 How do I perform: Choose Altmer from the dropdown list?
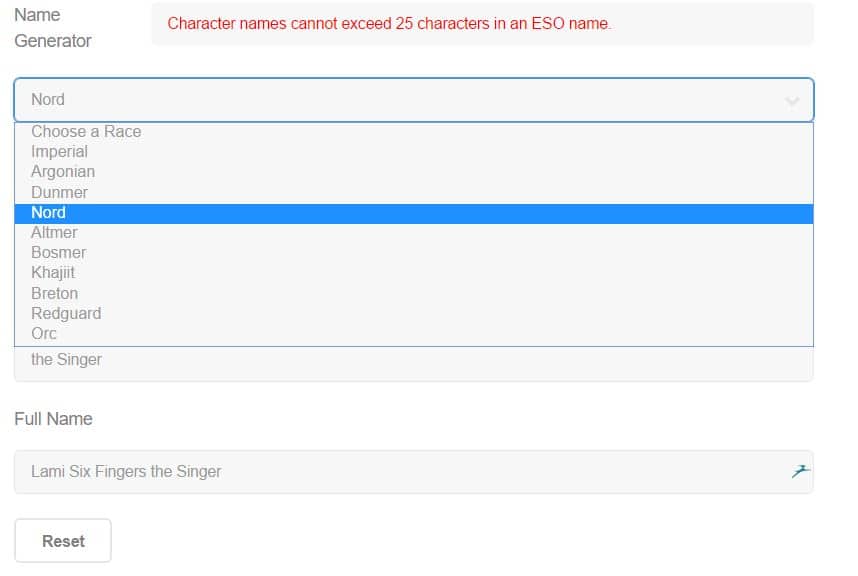(x=414, y=233)
